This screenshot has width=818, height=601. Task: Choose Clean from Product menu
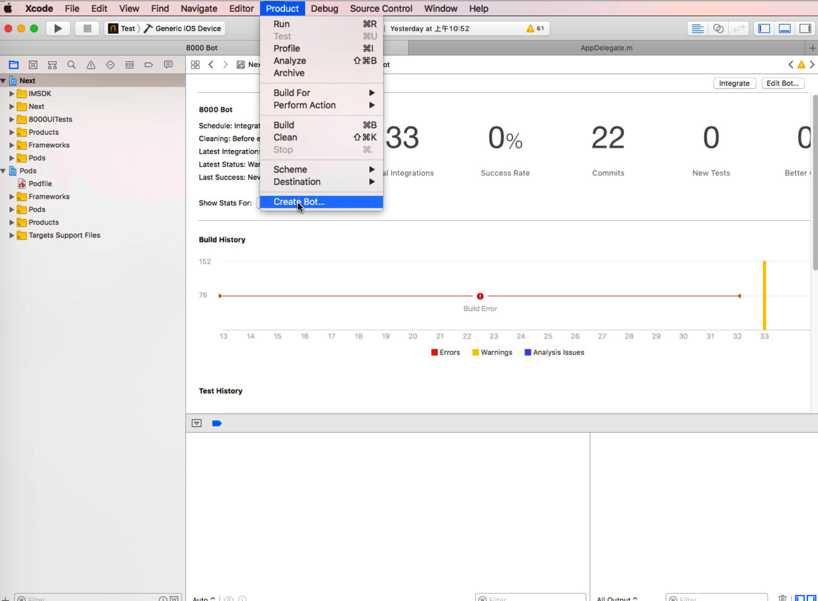tap(321, 137)
